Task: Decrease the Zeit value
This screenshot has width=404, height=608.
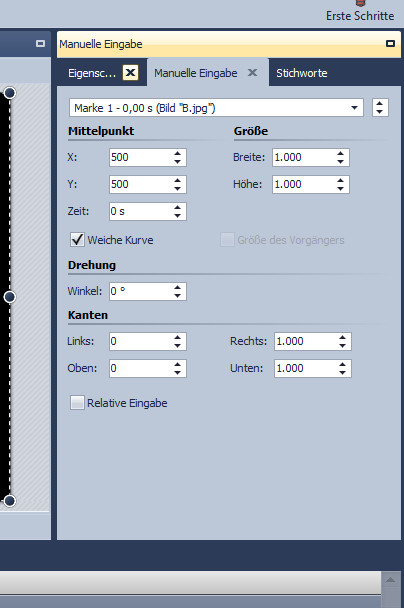Action: [178, 216]
